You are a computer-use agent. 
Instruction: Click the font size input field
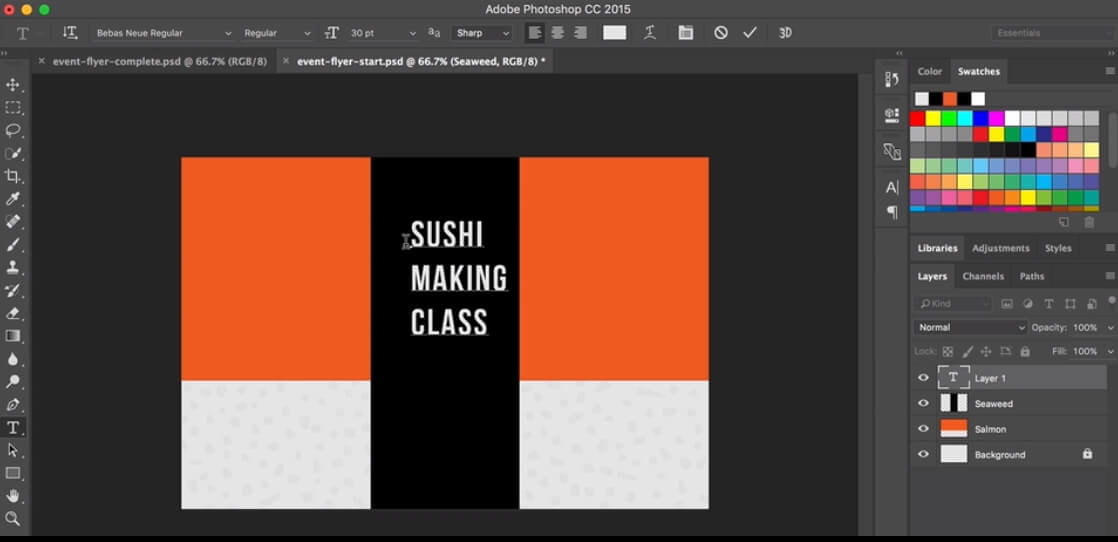[x=376, y=33]
